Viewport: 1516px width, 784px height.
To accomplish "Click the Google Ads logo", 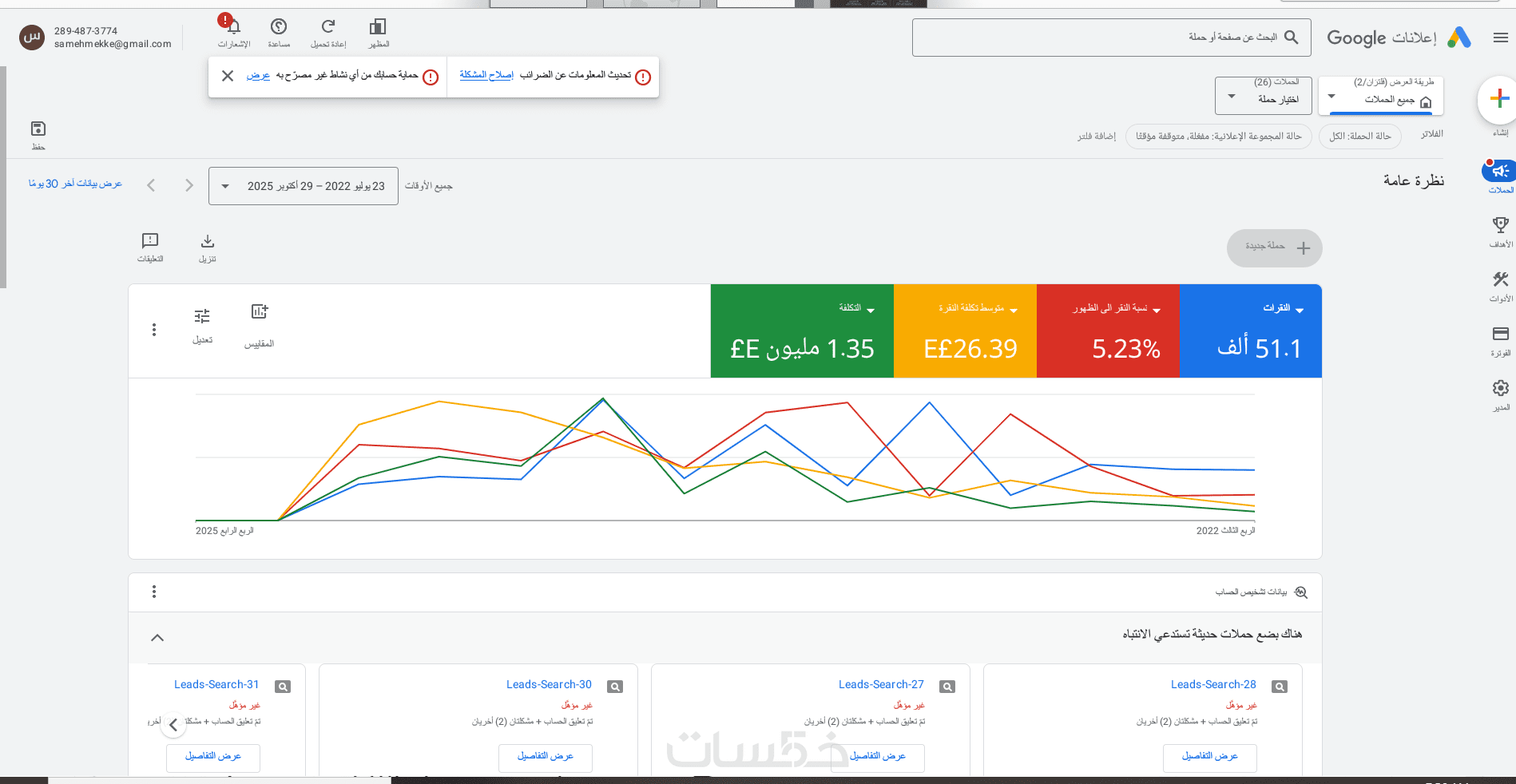I will click(x=1459, y=38).
